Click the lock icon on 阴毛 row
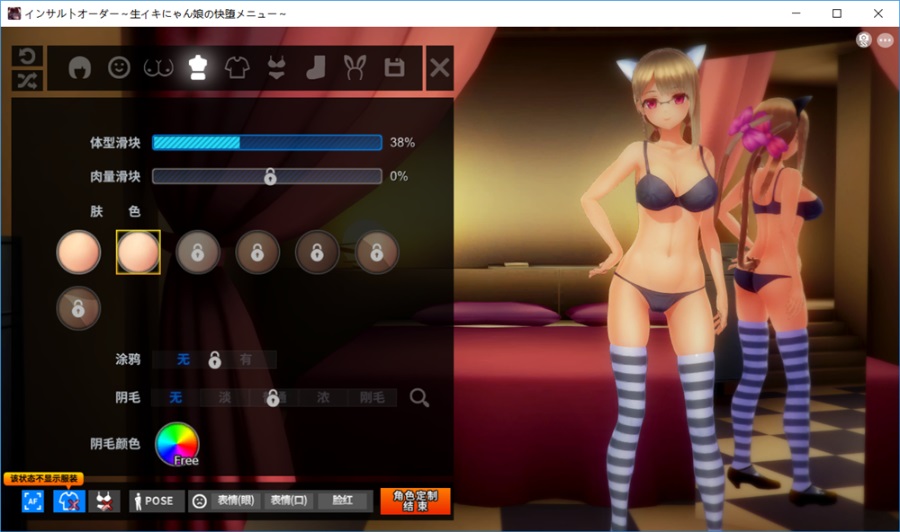This screenshot has height=532, width=900. [x=273, y=398]
